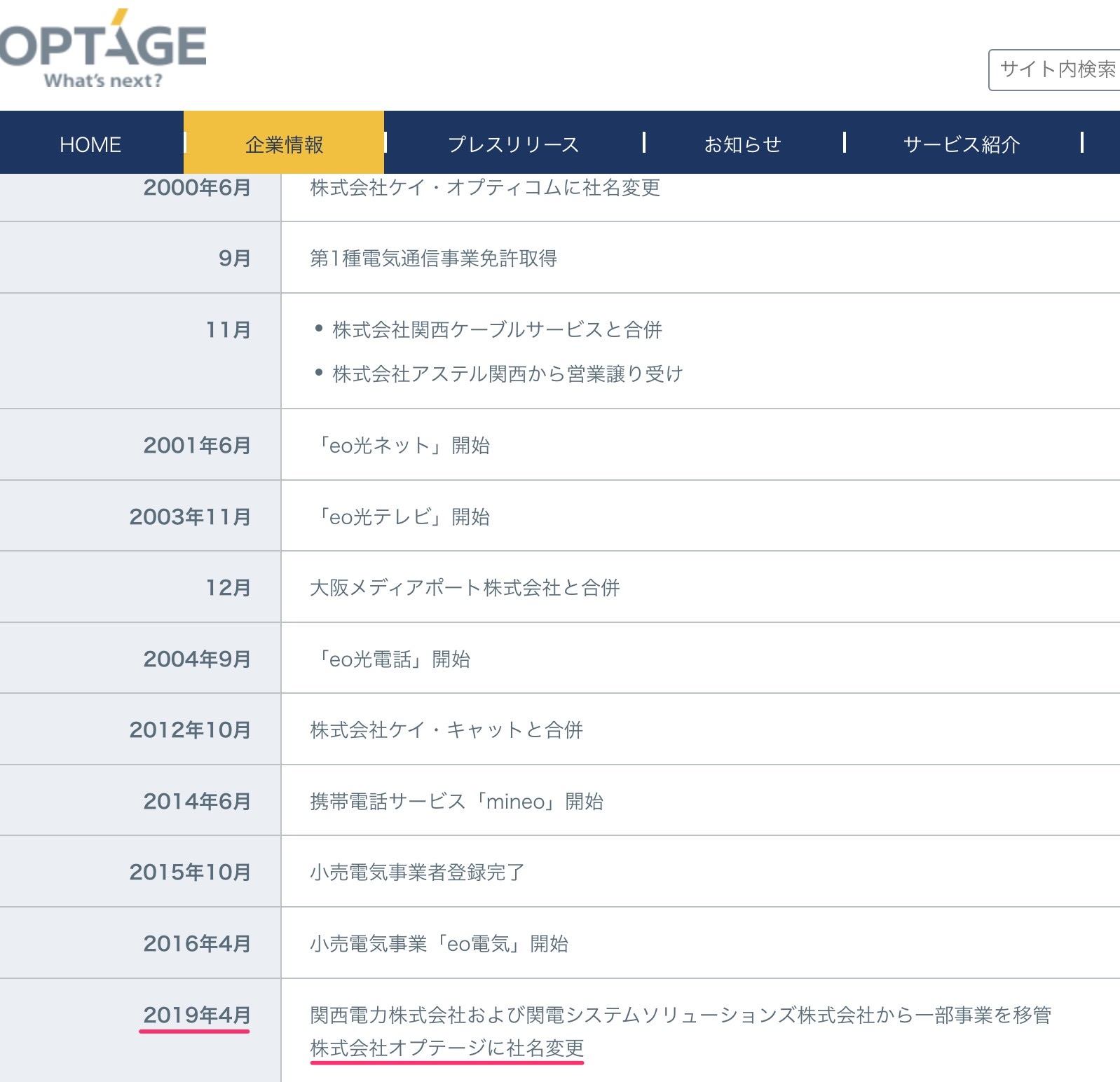
Task: Select the 株式会社アステル関西から営業譲り受け bullet
Action: point(507,374)
